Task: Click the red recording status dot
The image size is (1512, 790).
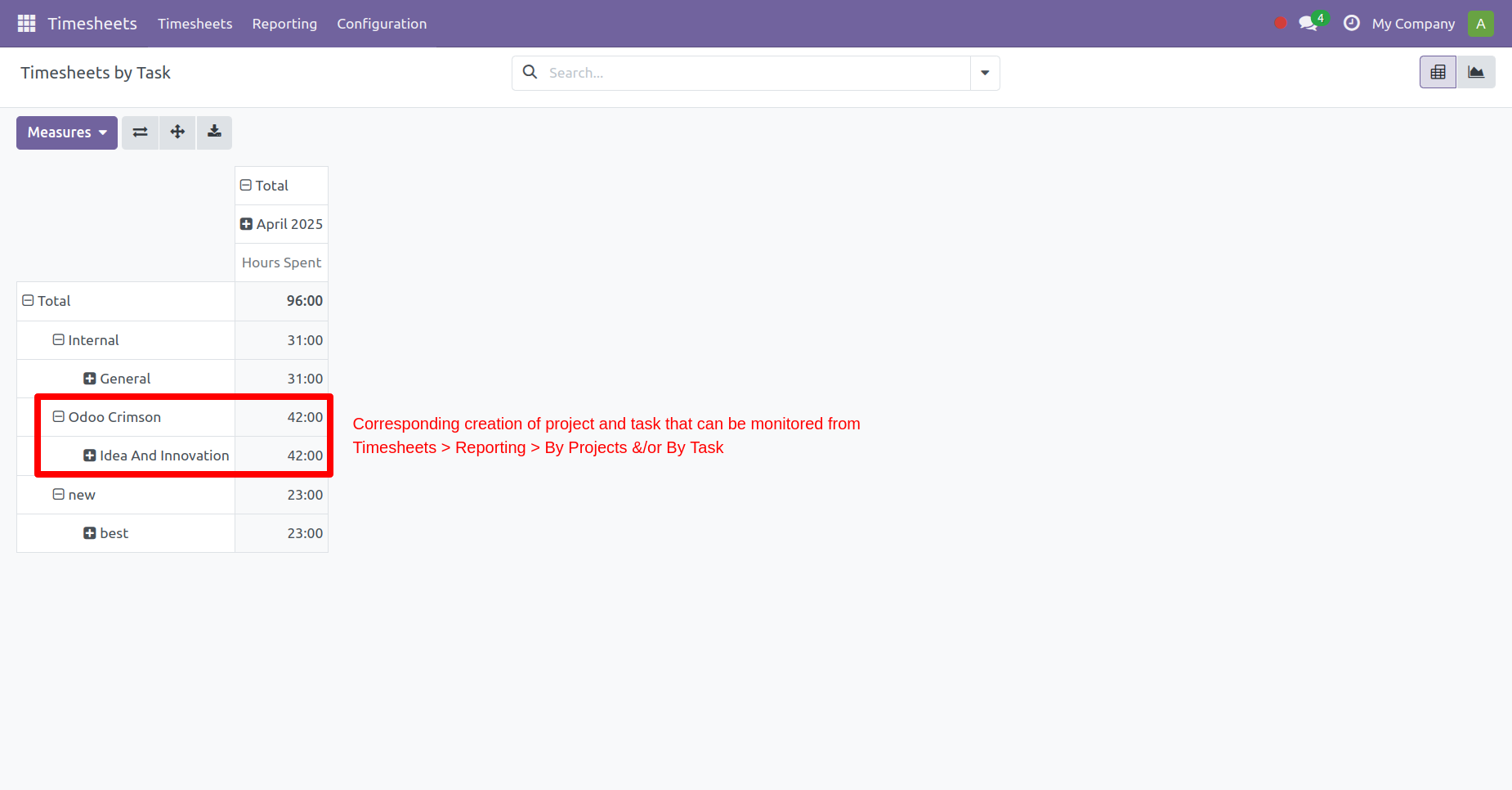Action: [1281, 24]
